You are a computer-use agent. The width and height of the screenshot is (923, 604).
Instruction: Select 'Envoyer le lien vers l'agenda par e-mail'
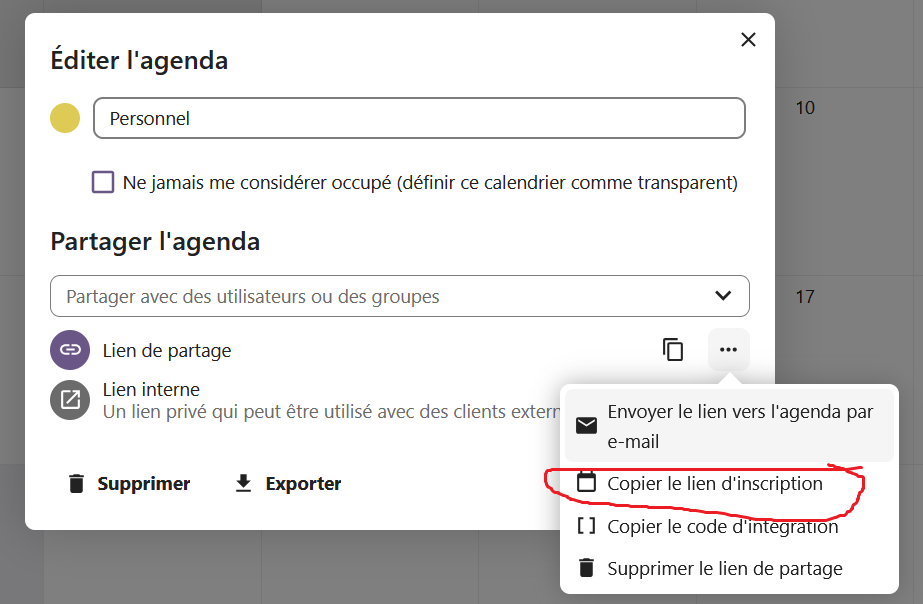point(740,426)
